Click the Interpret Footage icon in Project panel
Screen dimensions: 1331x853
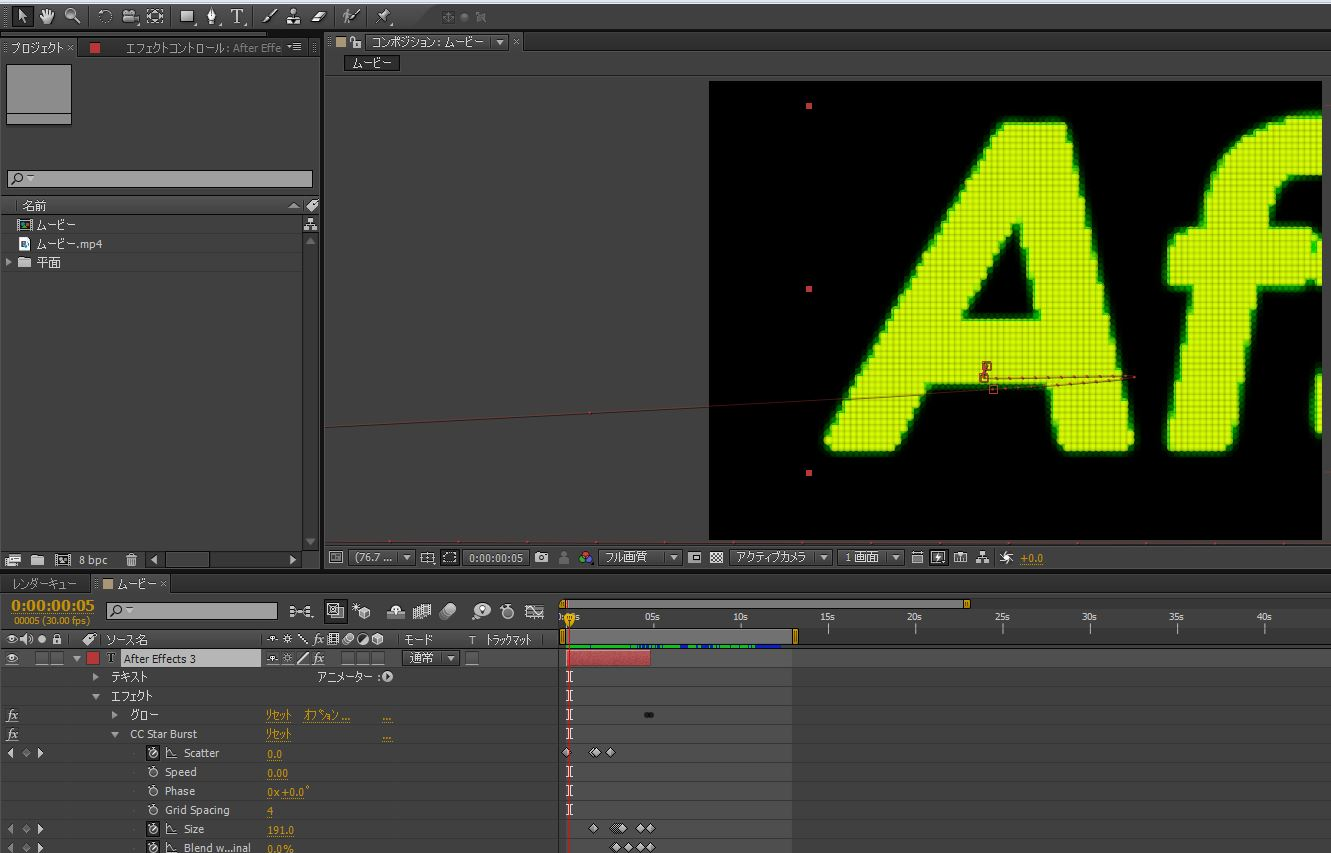click(13, 560)
